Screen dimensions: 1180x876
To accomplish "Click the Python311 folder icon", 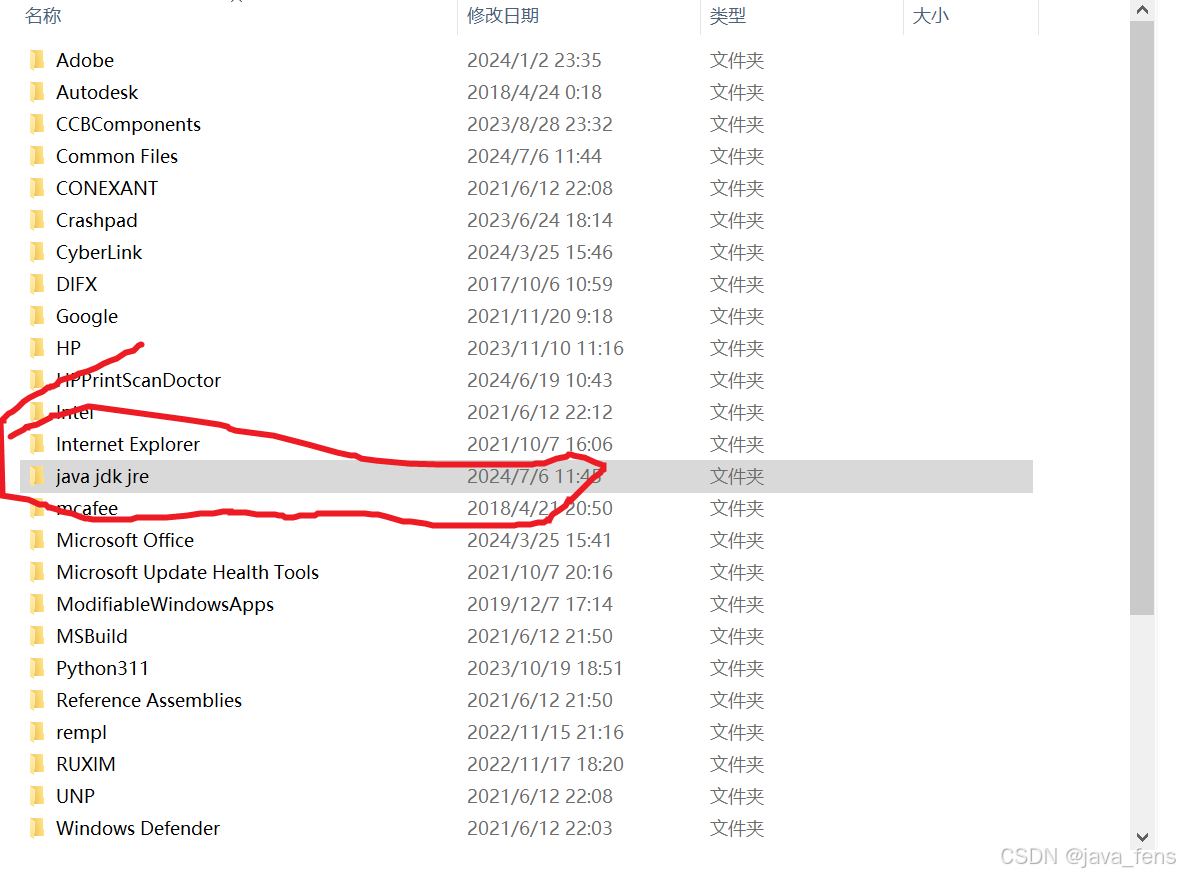I will click(x=37, y=668).
